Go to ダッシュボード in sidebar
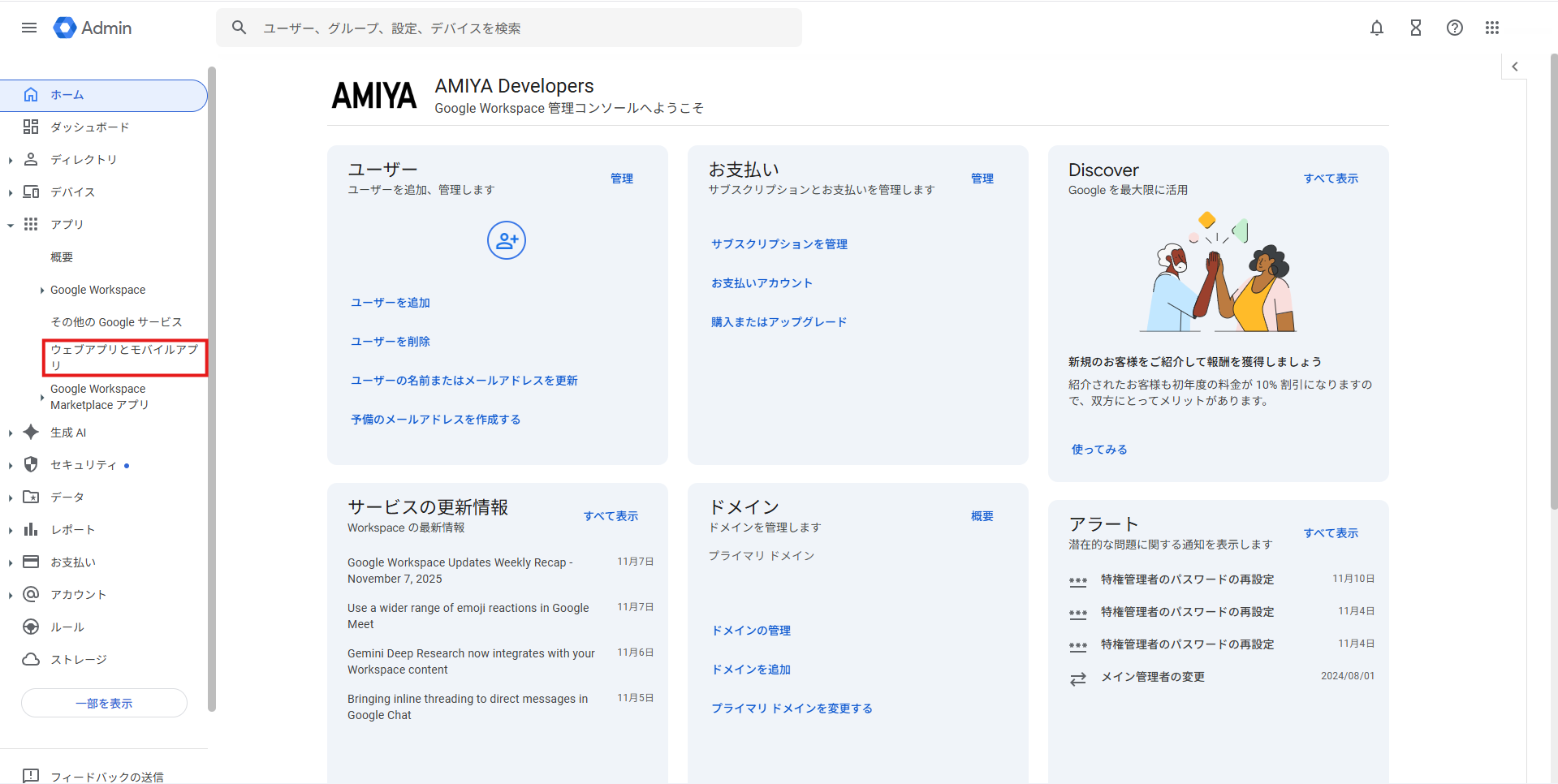Image resolution: width=1558 pixels, height=784 pixels. tap(89, 127)
